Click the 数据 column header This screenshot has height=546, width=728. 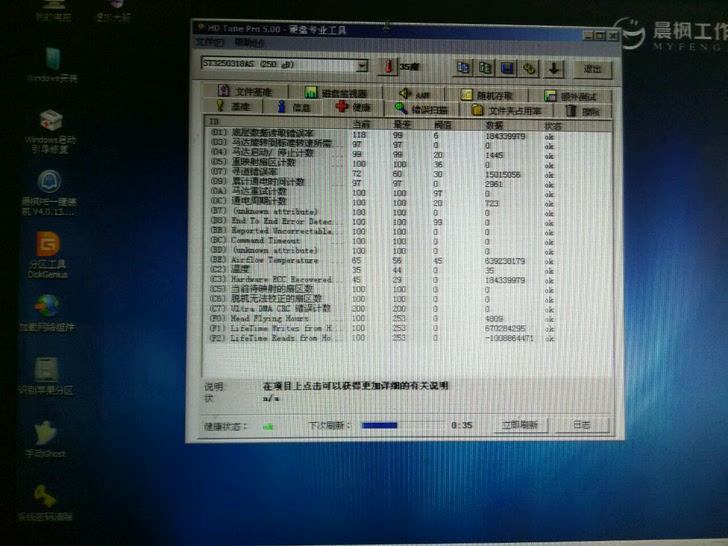(x=512, y=125)
